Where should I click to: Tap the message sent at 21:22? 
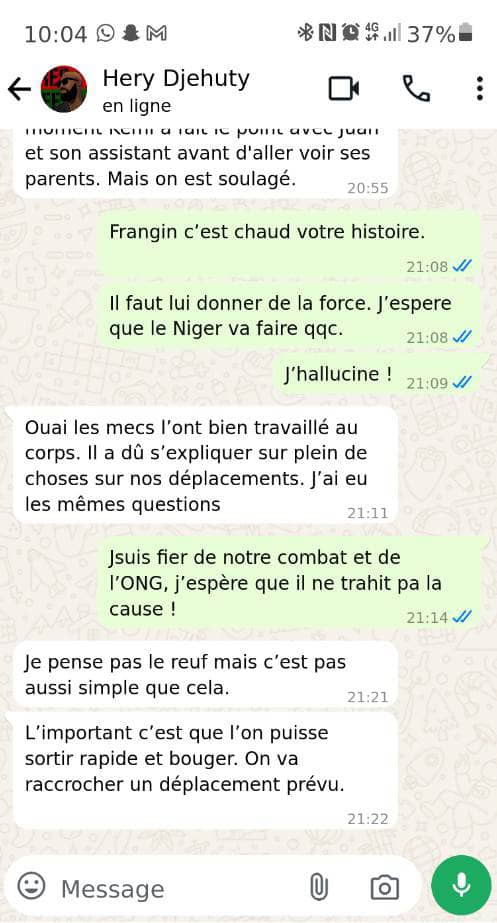[x=206, y=771]
